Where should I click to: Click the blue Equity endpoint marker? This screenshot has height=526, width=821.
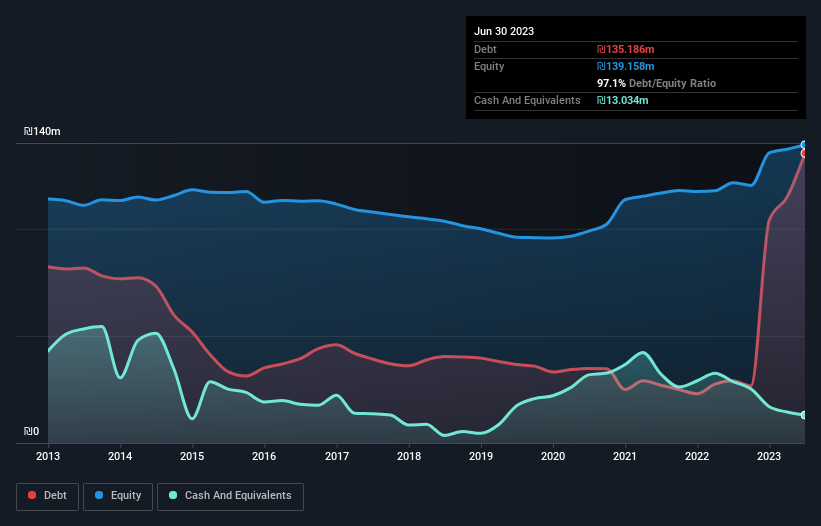pos(804,145)
